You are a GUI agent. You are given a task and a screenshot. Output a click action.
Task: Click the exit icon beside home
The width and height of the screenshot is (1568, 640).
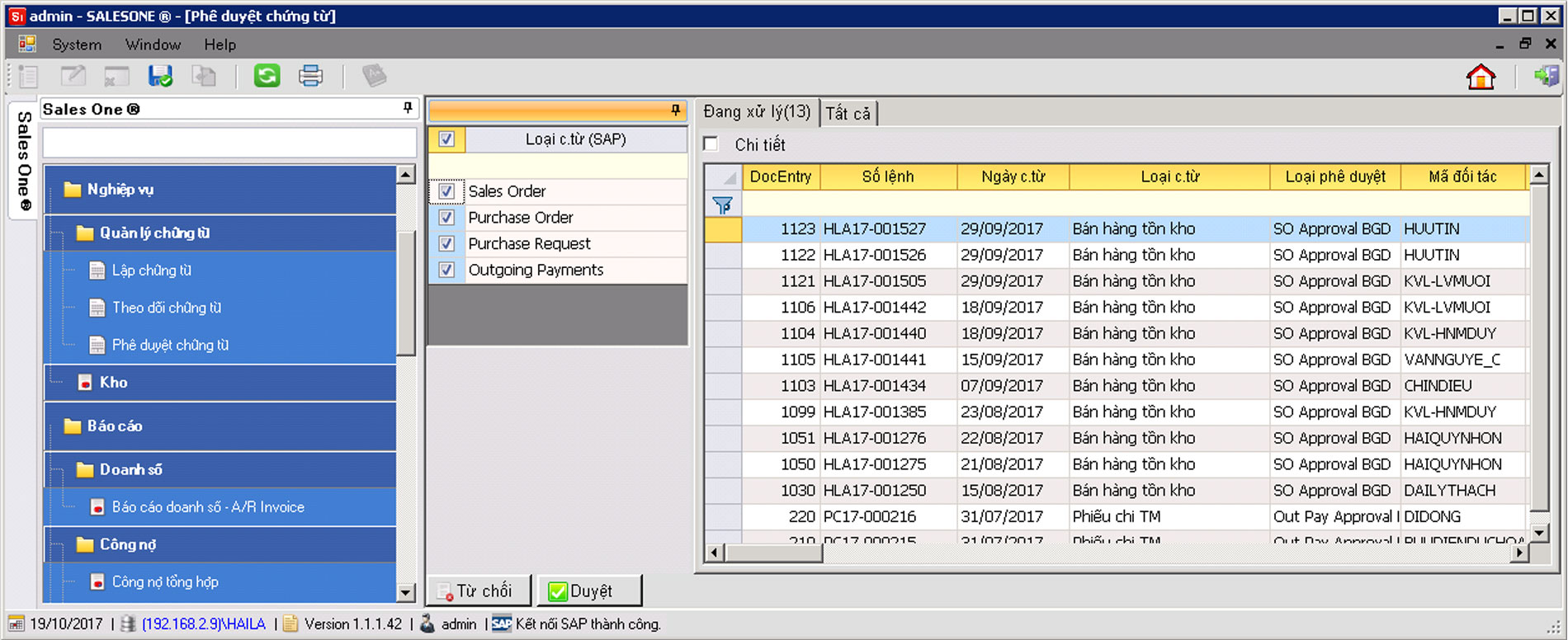1545,77
